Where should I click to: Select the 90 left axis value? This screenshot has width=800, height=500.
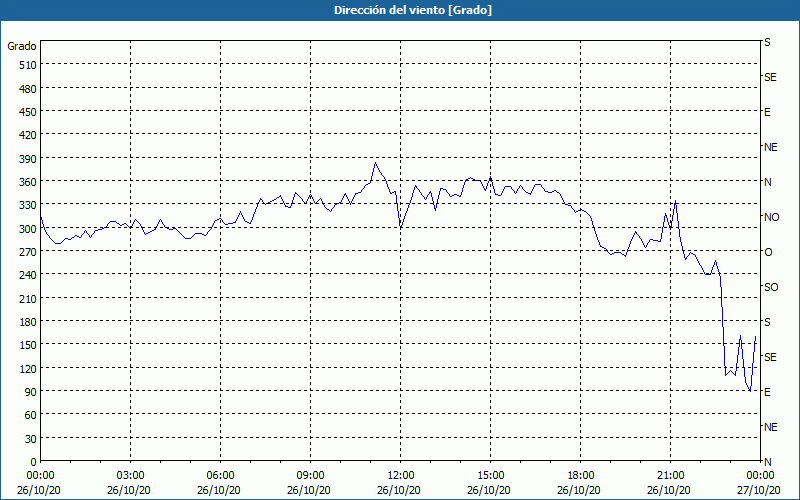click(31, 392)
